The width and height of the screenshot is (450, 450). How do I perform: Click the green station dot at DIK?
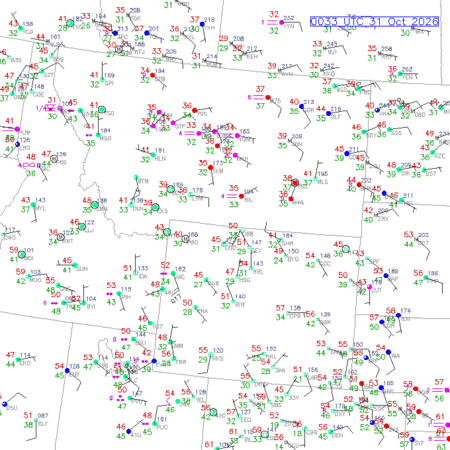point(399,170)
